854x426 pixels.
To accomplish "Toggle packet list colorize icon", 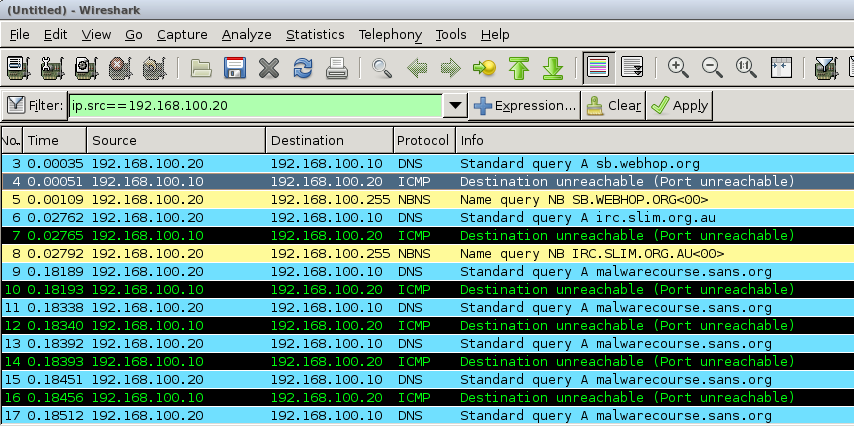I will click(x=599, y=68).
